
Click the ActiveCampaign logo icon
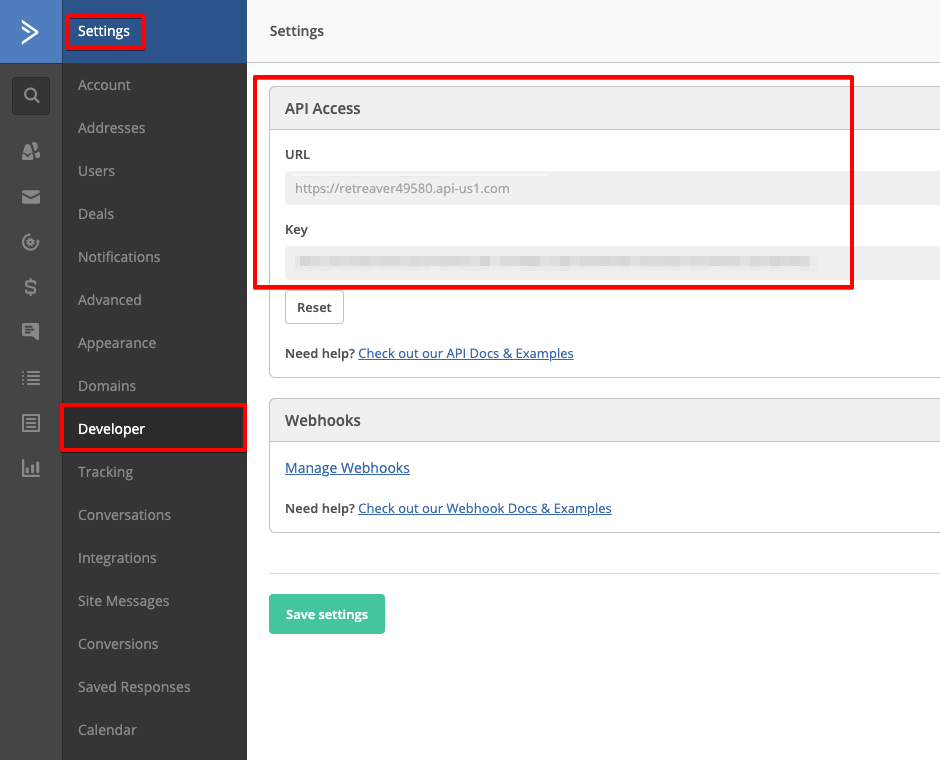click(x=30, y=32)
